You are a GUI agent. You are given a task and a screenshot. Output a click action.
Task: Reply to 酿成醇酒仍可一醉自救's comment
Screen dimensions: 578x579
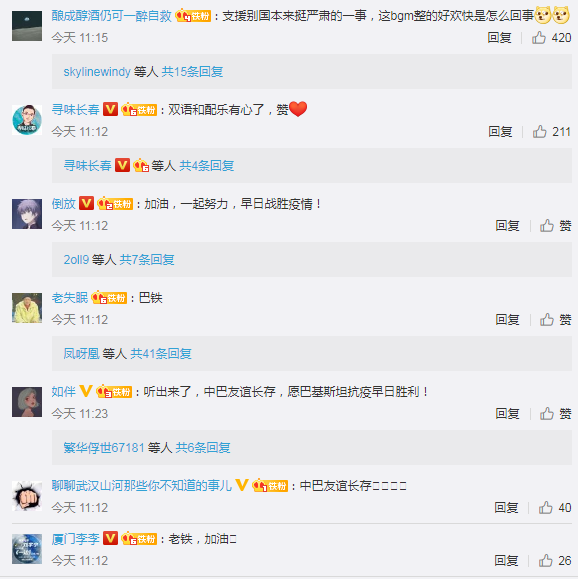pos(499,37)
